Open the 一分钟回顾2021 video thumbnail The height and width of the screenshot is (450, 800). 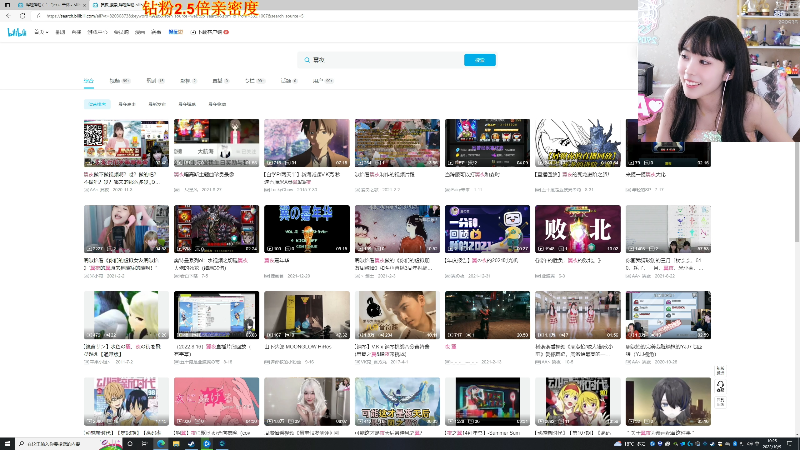click(487, 229)
